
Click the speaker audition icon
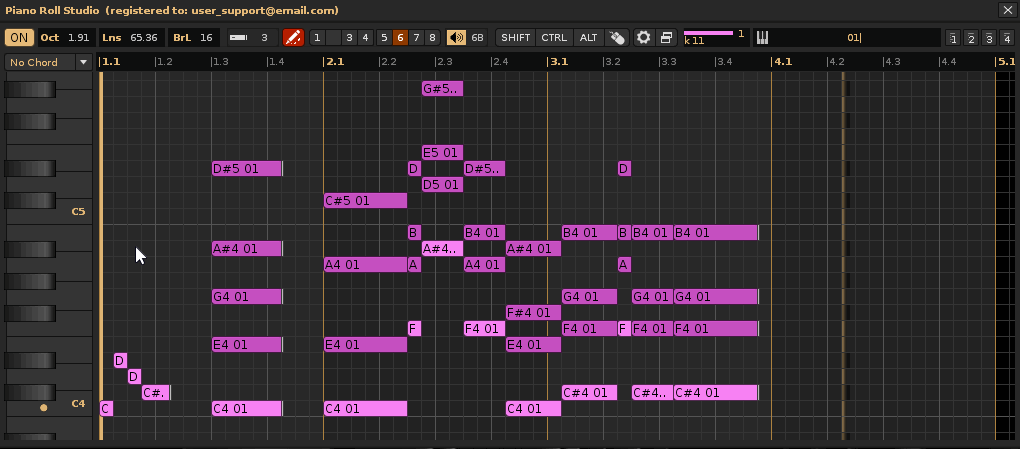(x=456, y=38)
